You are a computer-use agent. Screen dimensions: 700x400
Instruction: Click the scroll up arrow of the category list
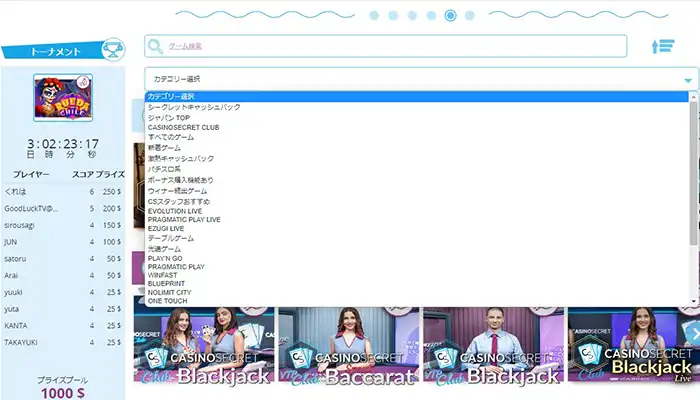point(693,97)
